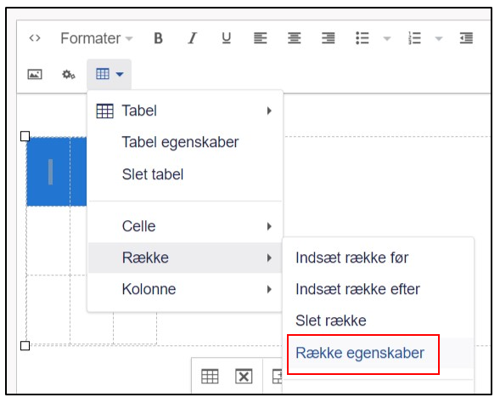Click the insert image icon

pyautogui.click(x=35, y=74)
